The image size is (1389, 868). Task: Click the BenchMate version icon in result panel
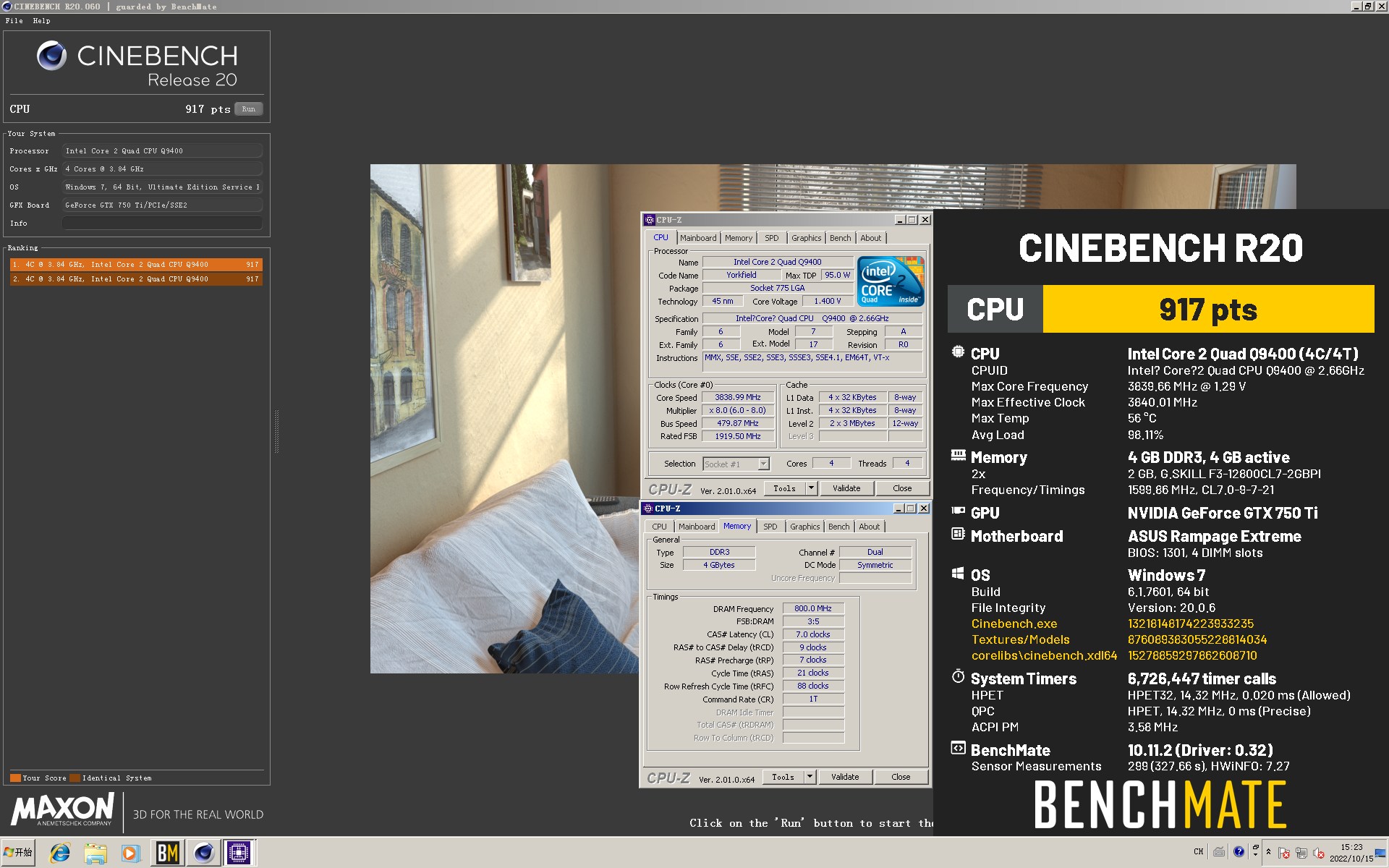point(958,748)
